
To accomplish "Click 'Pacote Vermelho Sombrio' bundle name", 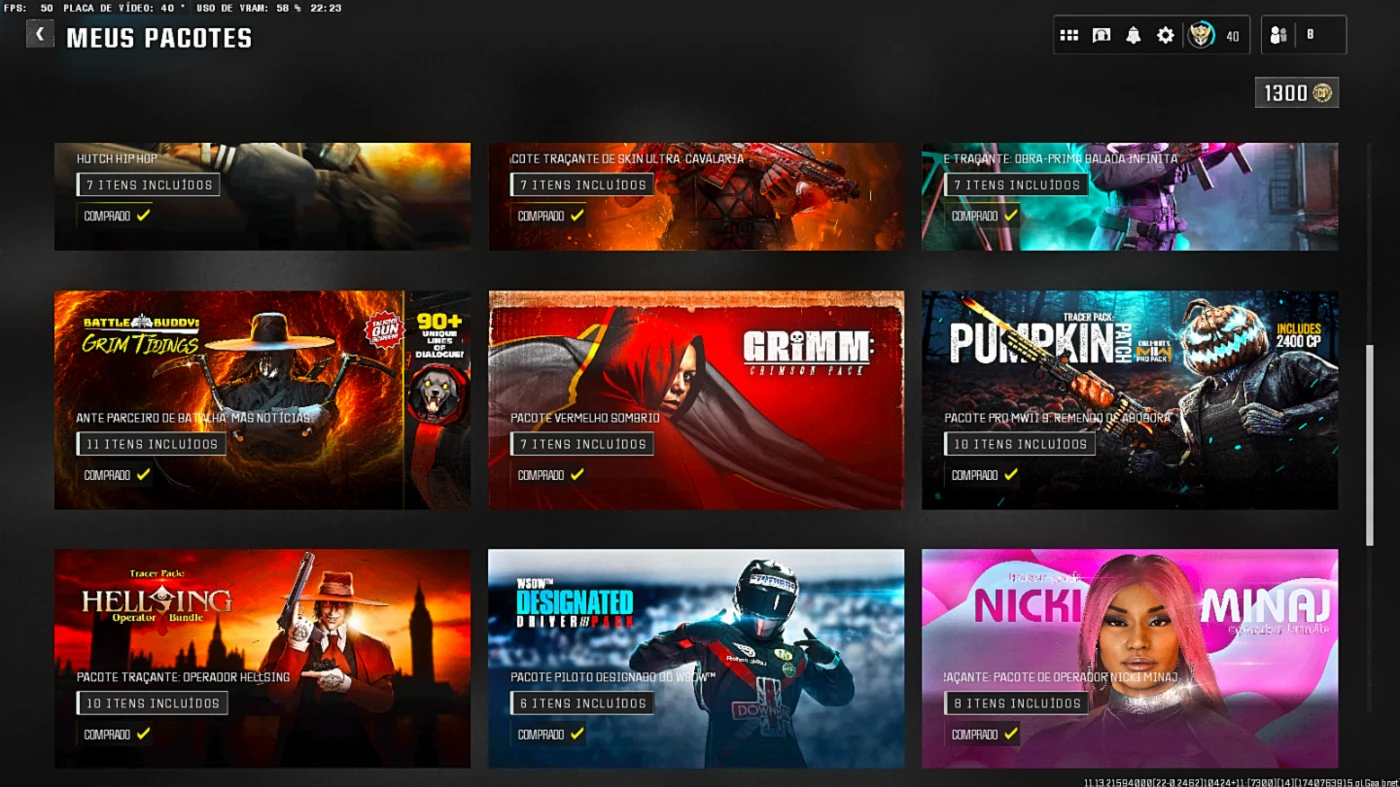I will coord(585,418).
